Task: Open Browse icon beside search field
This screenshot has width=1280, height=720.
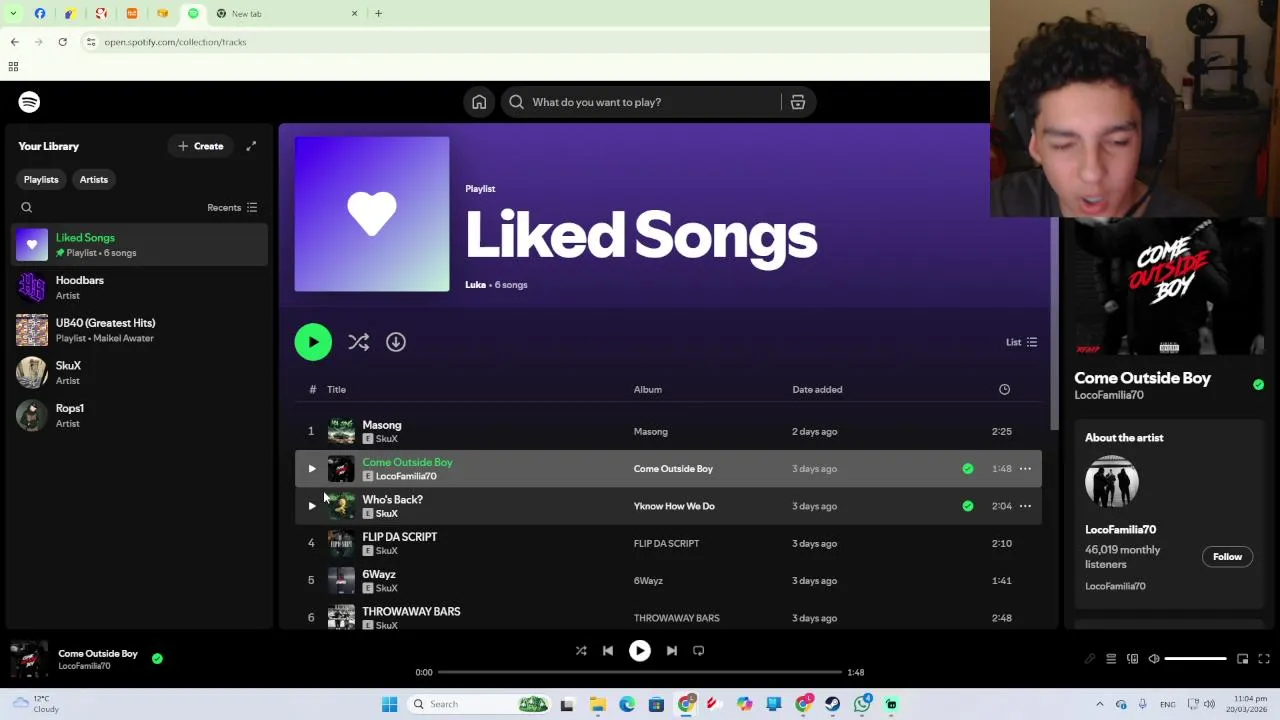Action: coord(798,102)
